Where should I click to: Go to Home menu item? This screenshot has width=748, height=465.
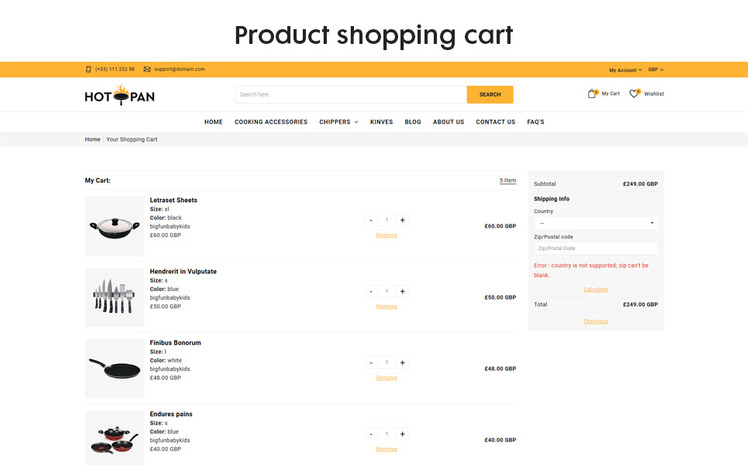point(213,122)
